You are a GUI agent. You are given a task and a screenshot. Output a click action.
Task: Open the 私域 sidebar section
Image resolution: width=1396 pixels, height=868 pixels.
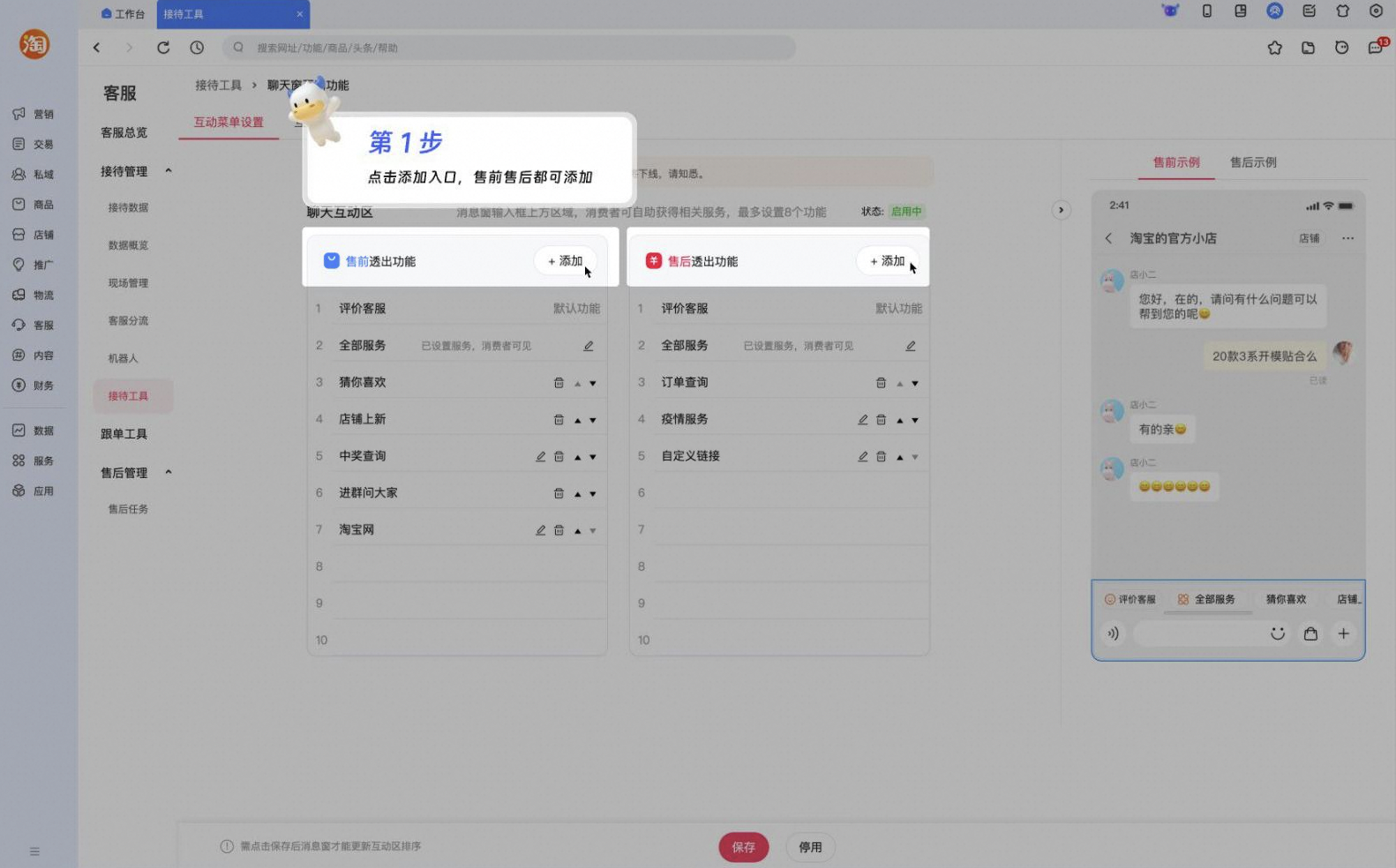click(34, 174)
